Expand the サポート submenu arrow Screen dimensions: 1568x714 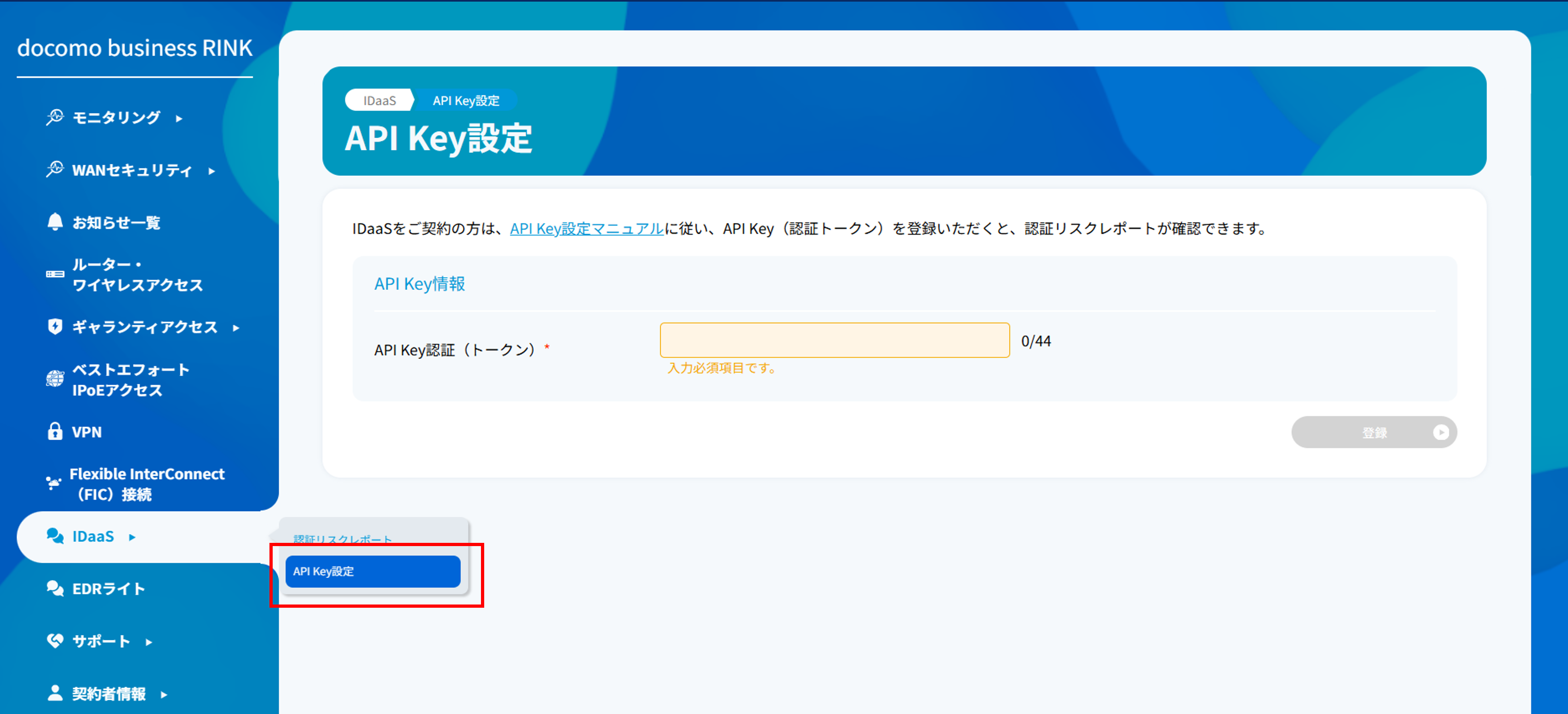[148, 641]
